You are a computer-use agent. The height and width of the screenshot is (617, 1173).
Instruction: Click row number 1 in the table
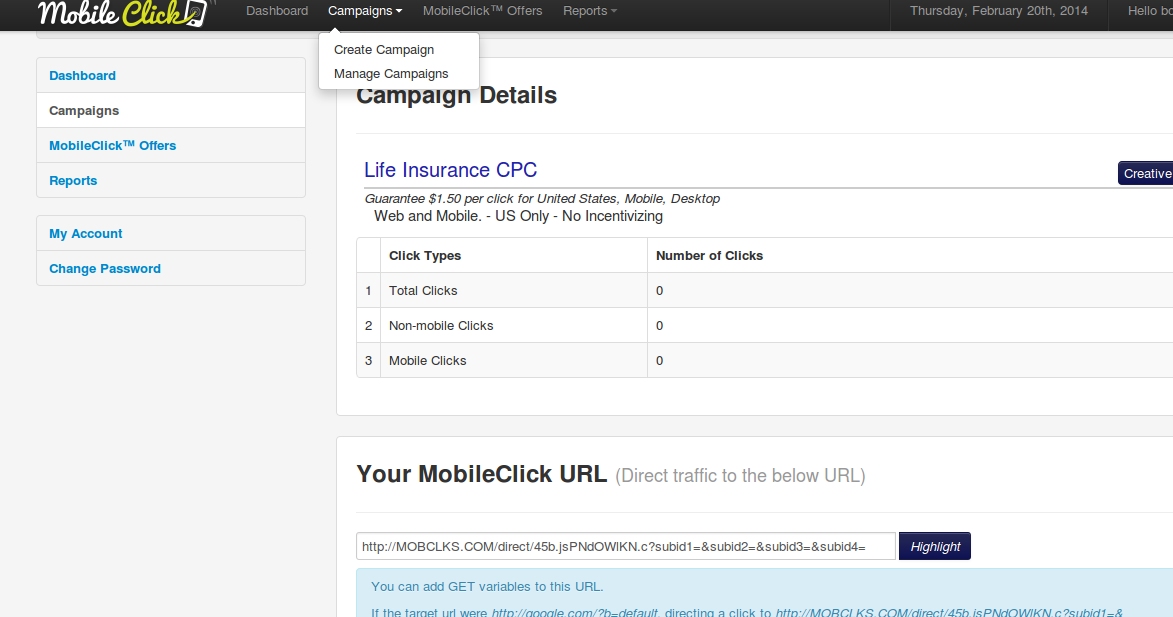(x=368, y=291)
